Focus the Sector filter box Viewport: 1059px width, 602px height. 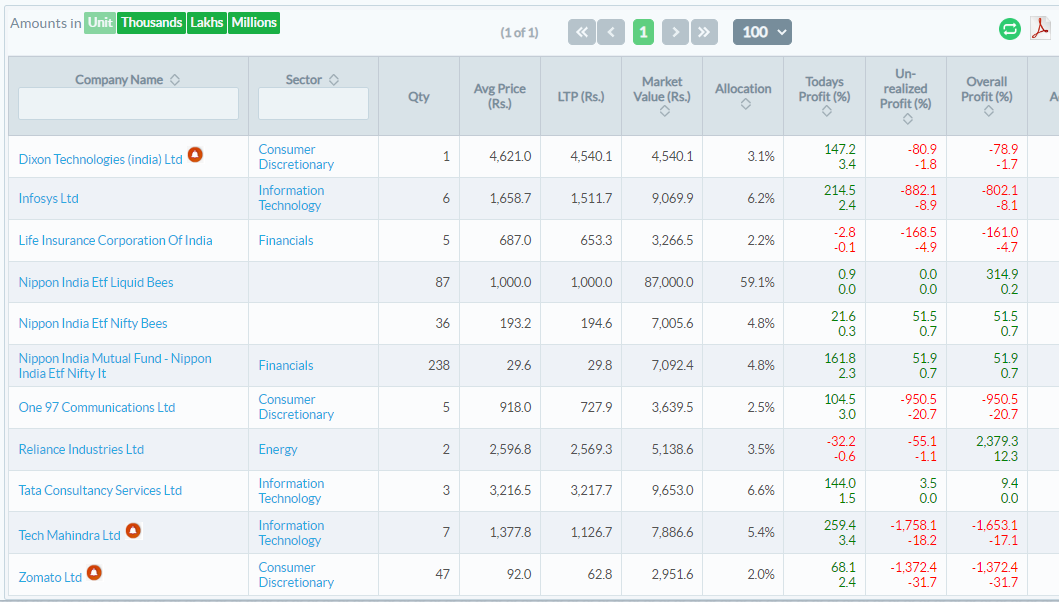pyautogui.click(x=313, y=103)
